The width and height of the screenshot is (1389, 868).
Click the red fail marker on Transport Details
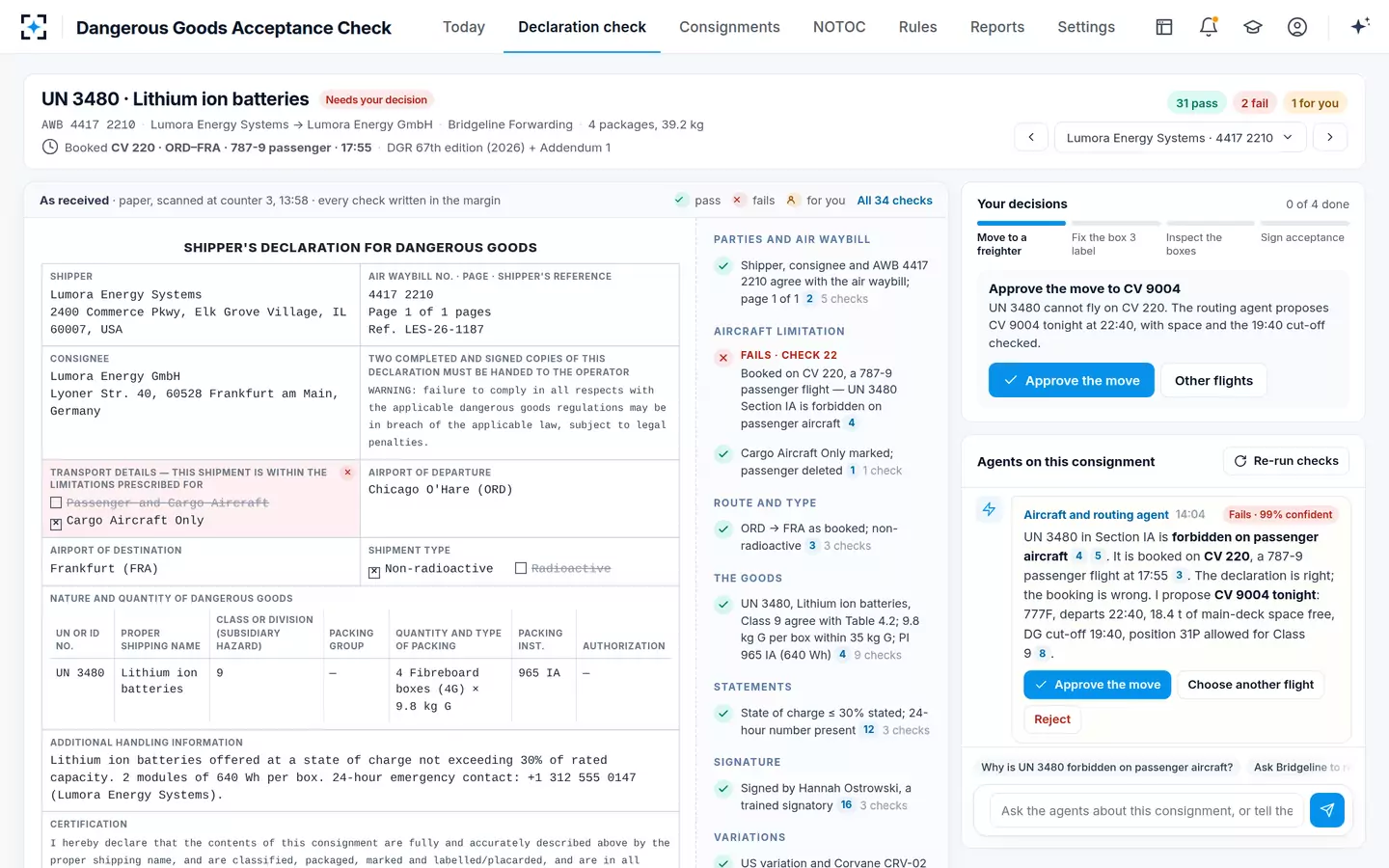[x=347, y=473]
